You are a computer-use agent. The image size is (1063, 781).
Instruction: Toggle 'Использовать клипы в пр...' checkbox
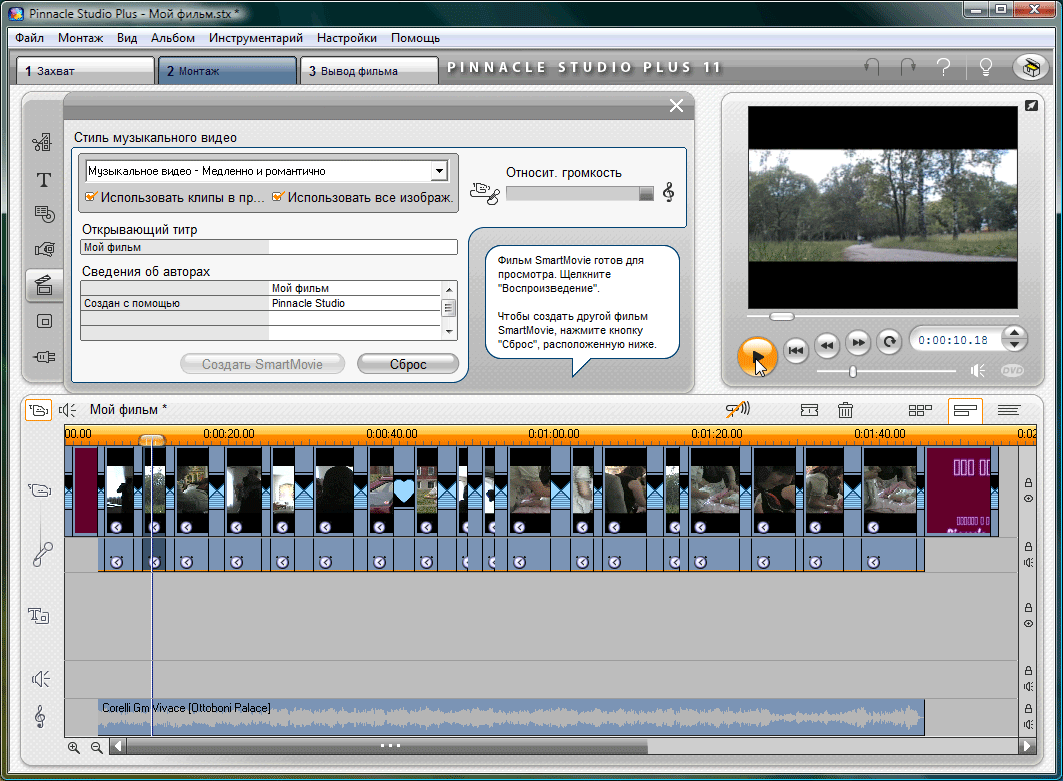click(x=90, y=197)
